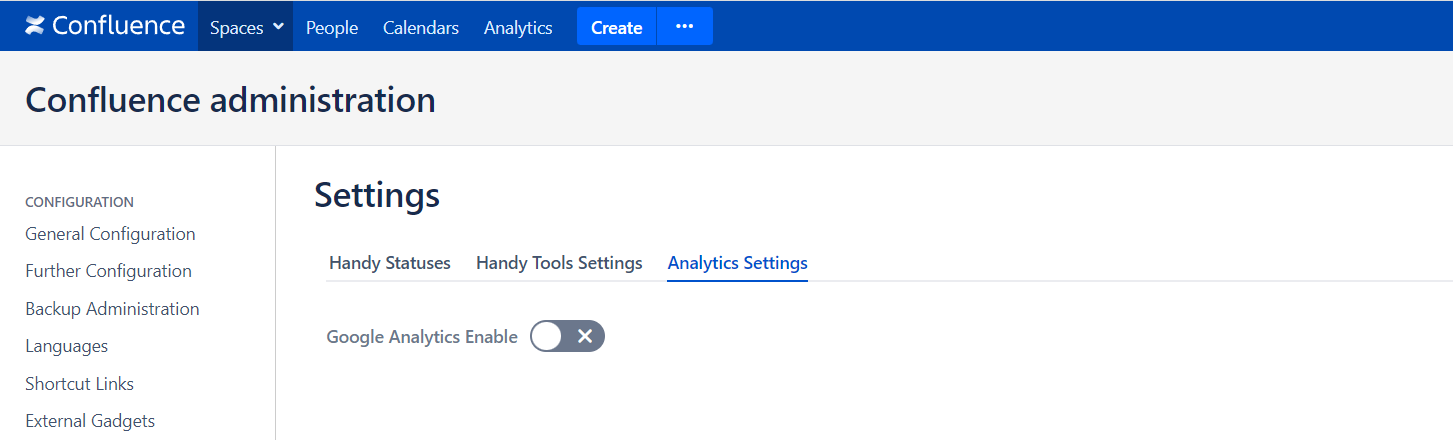
Task: Open the People menu item
Action: [x=332, y=27]
